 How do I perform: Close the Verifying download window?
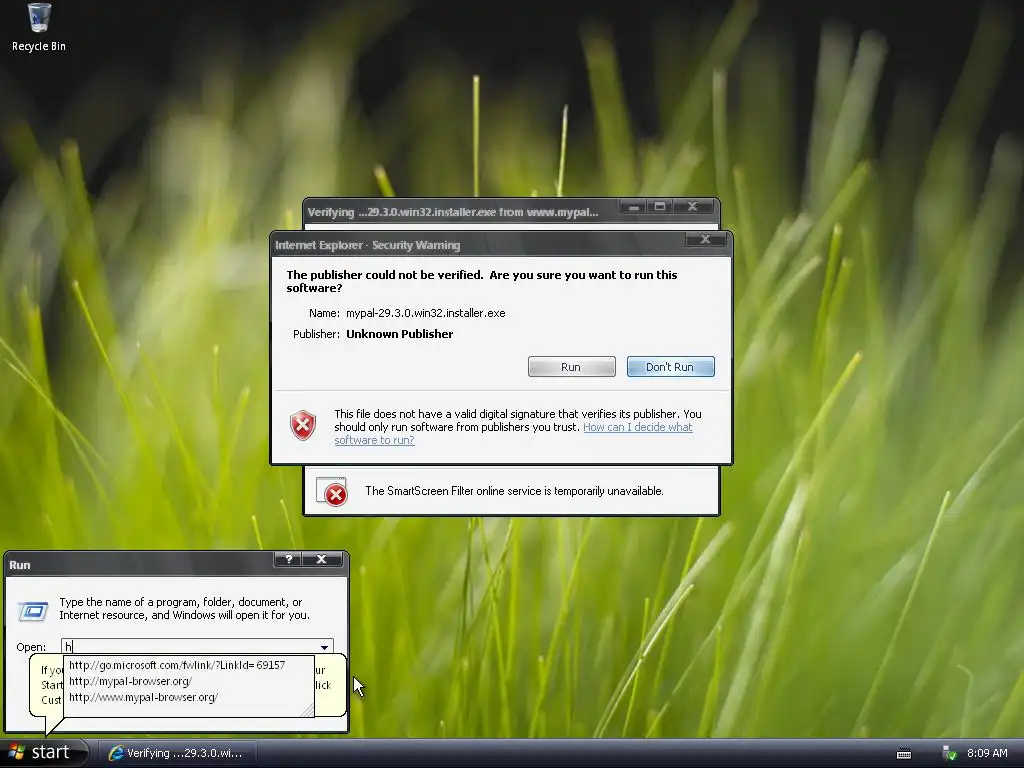pyautogui.click(x=692, y=207)
